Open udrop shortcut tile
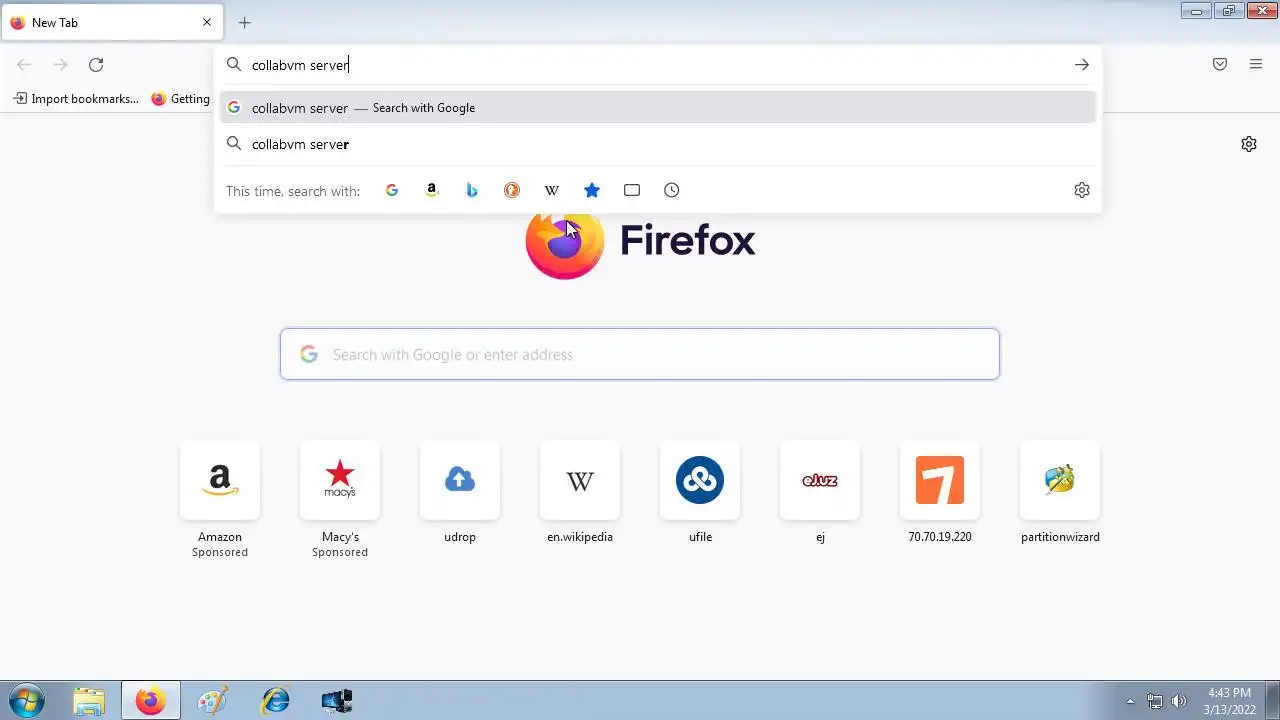 pos(460,480)
